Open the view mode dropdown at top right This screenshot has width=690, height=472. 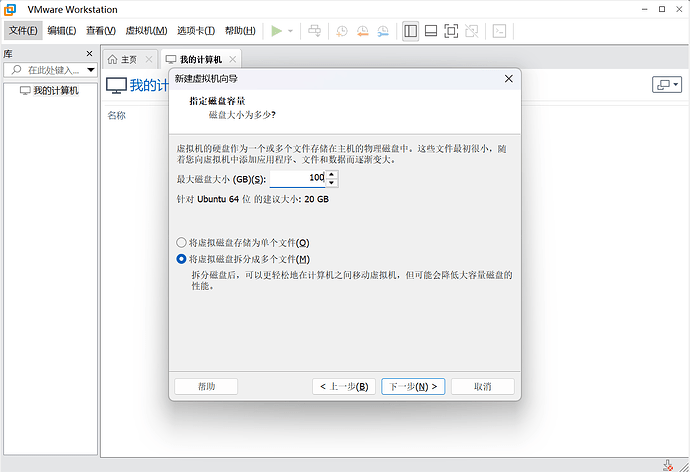point(667,84)
